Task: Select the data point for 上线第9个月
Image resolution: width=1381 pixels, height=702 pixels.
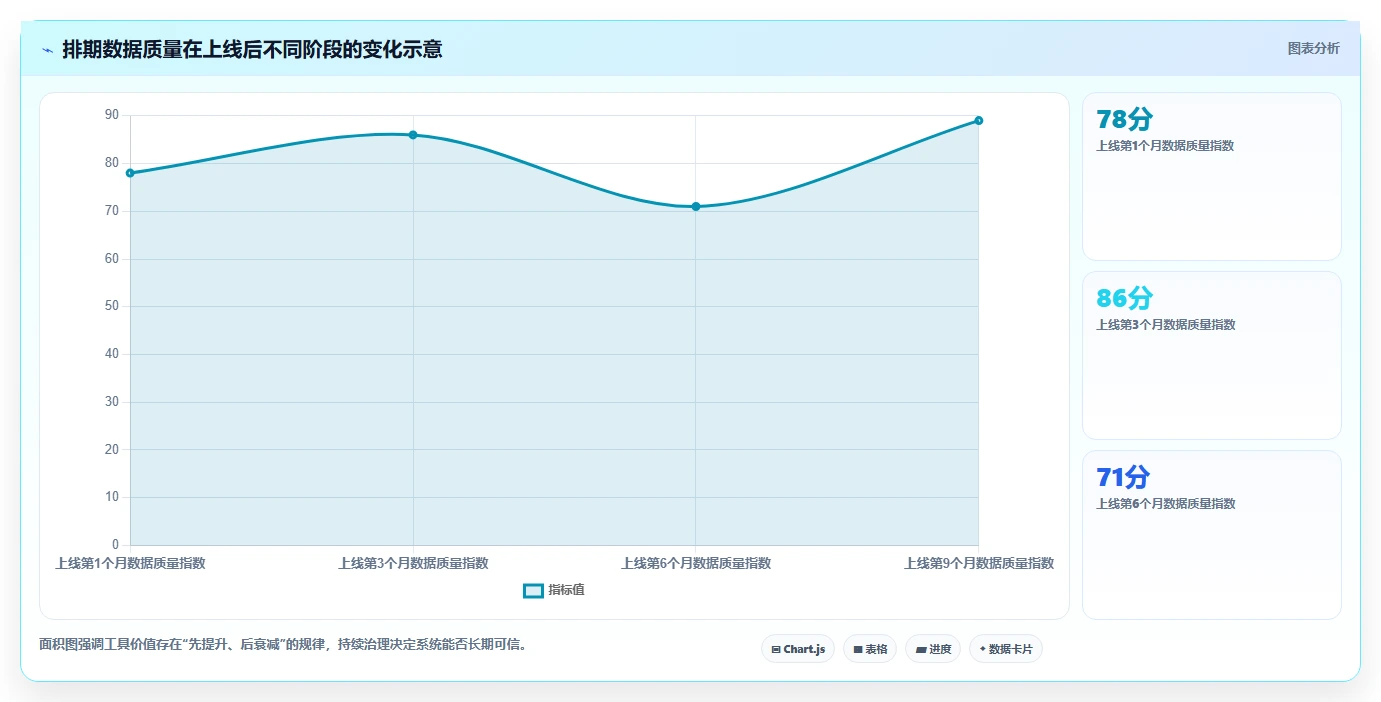Action: pyautogui.click(x=979, y=121)
